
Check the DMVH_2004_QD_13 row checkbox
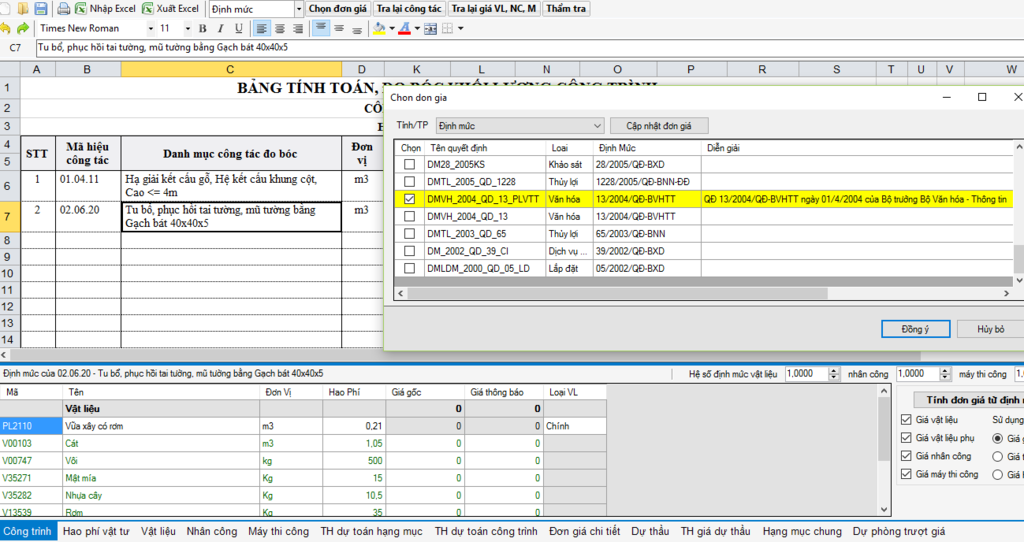409,216
